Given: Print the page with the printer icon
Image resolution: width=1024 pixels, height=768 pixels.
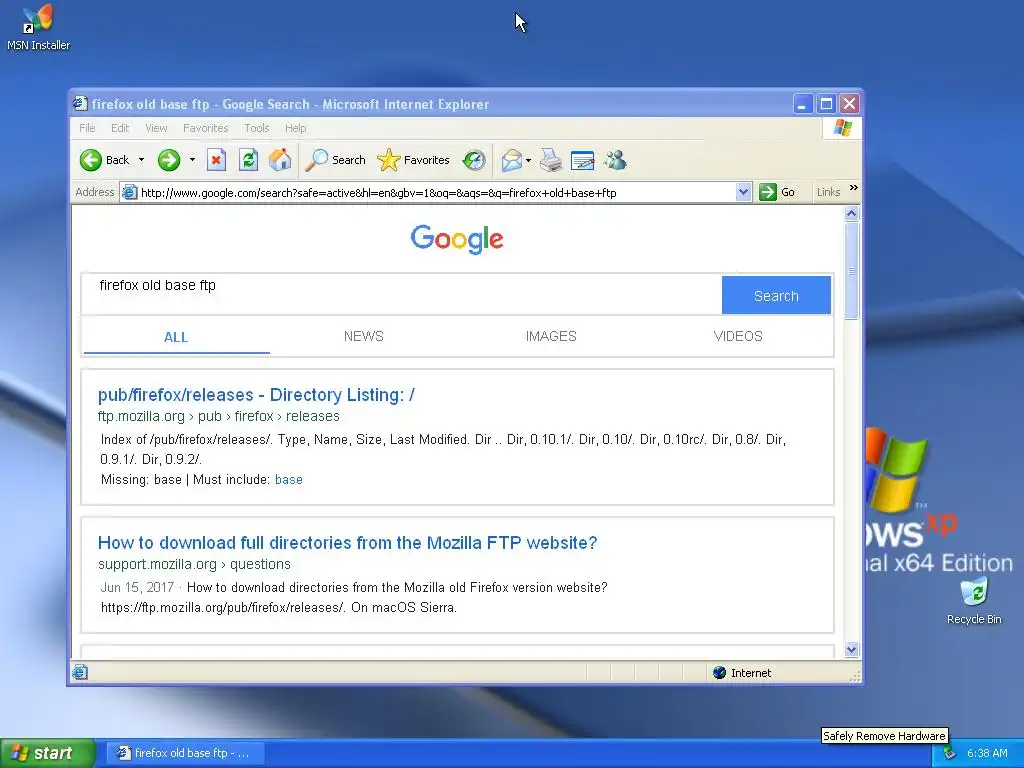Looking at the screenshot, I should tap(551, 160).
